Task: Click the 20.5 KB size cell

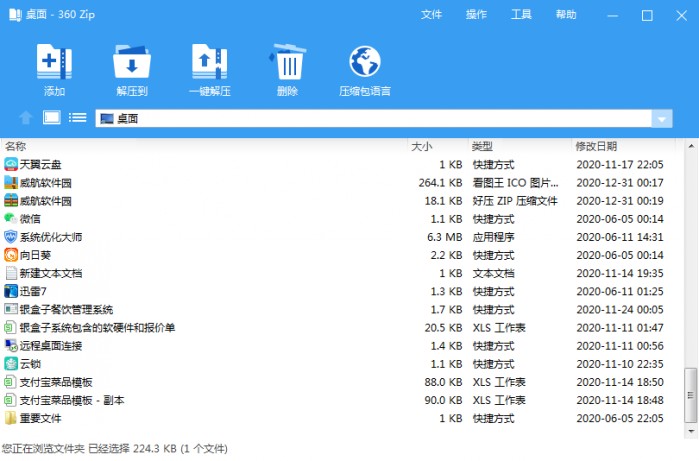Action: (444, 328)
